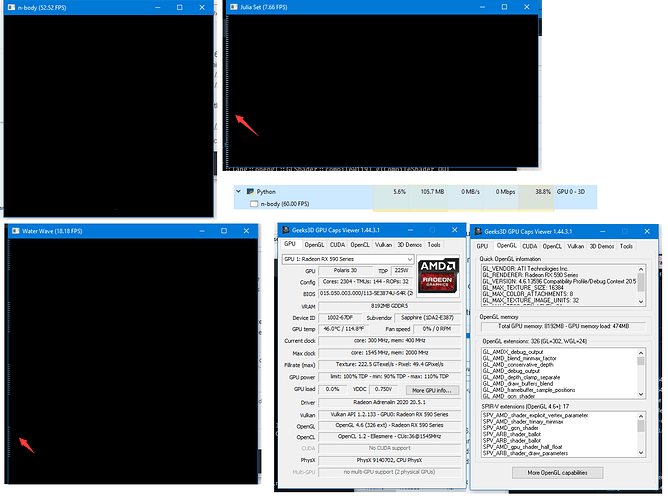The image size is (668, 500).
Task: Open the Tools tab in left GPU Caps Viewer
Action: click(434, 244)
